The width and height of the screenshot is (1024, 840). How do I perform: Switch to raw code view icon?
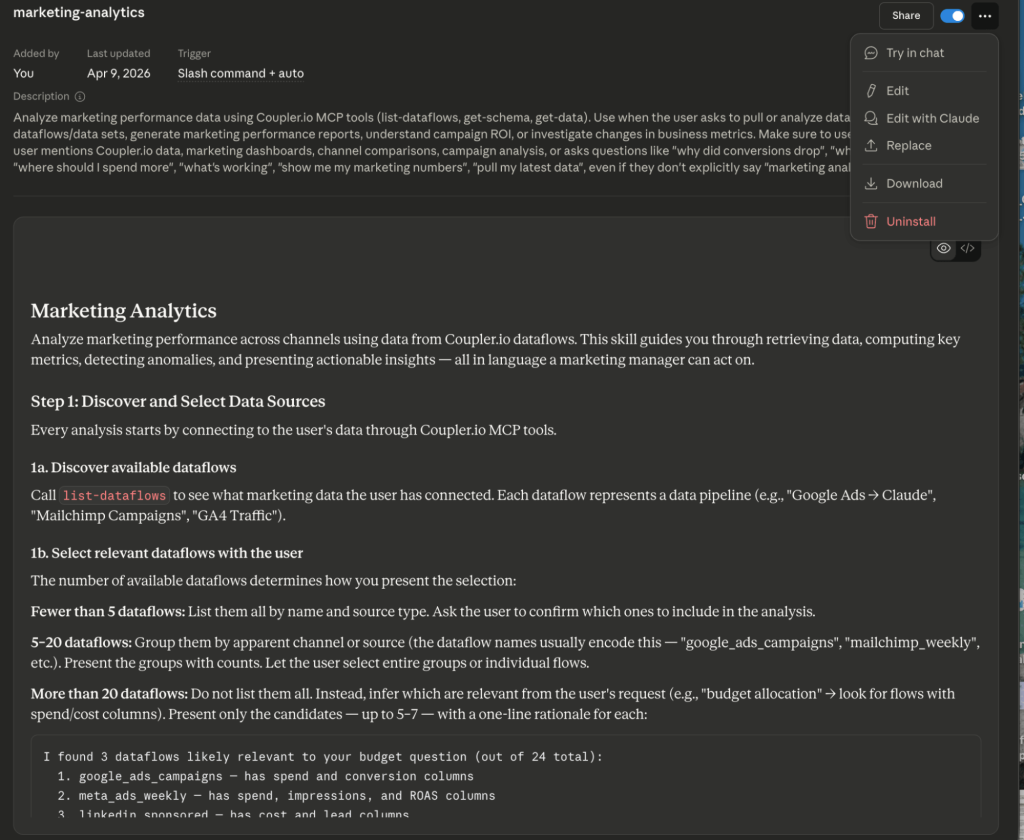[967, 248]
